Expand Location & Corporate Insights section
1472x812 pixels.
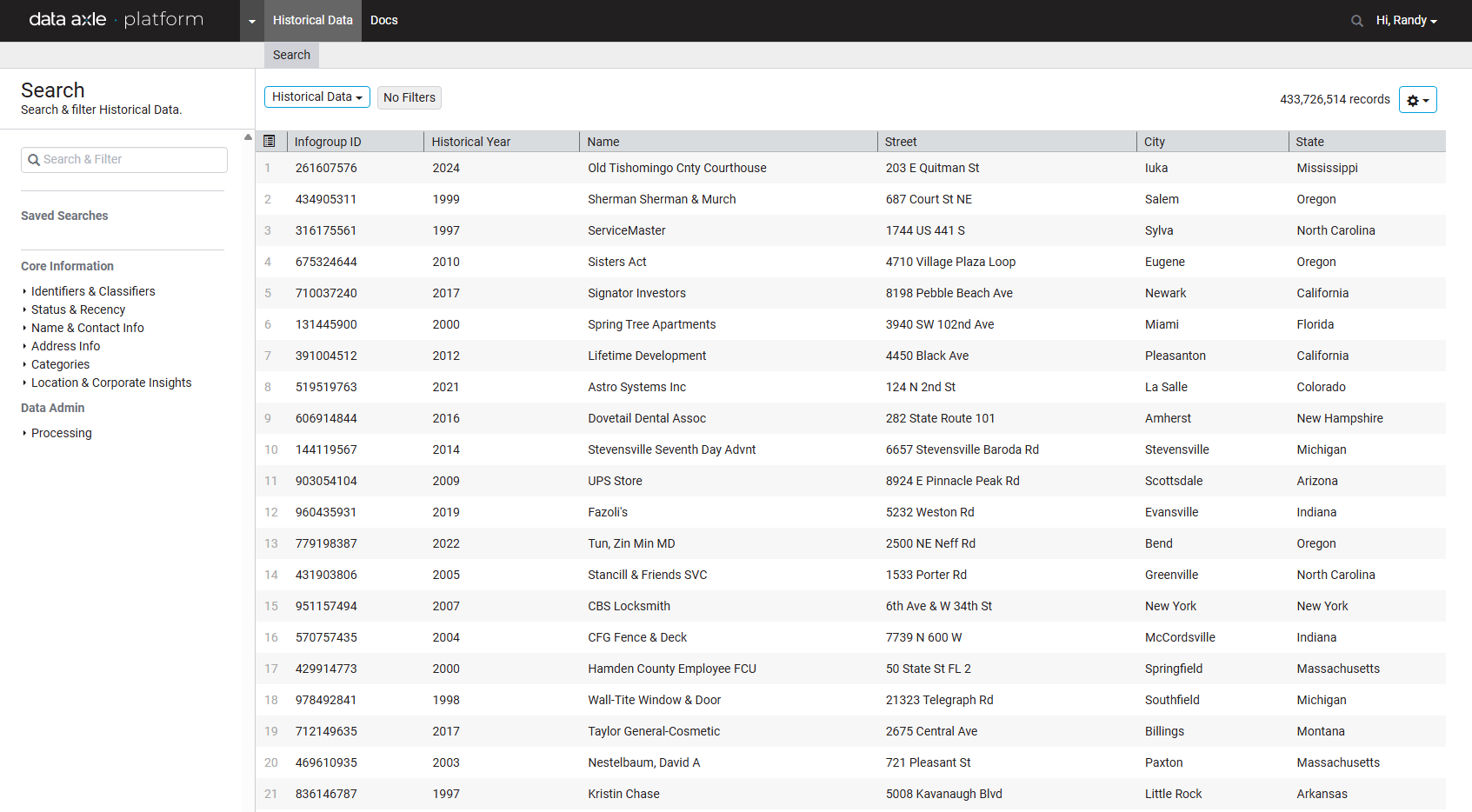point(111,383)
